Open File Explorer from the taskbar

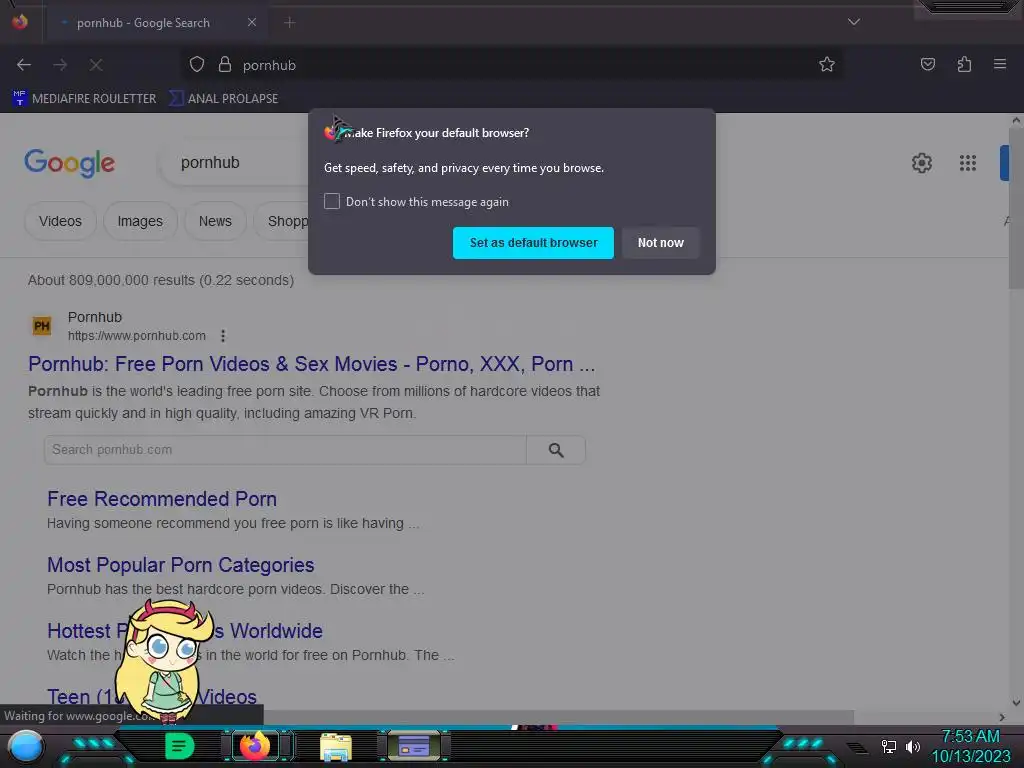pos(336,747)
